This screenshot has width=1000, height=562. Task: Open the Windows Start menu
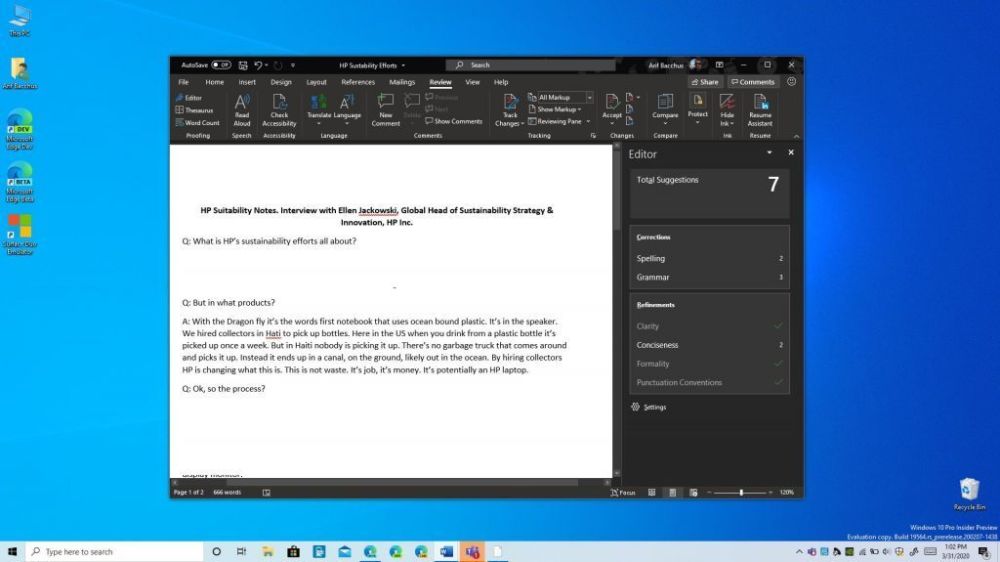click(12, 552)
